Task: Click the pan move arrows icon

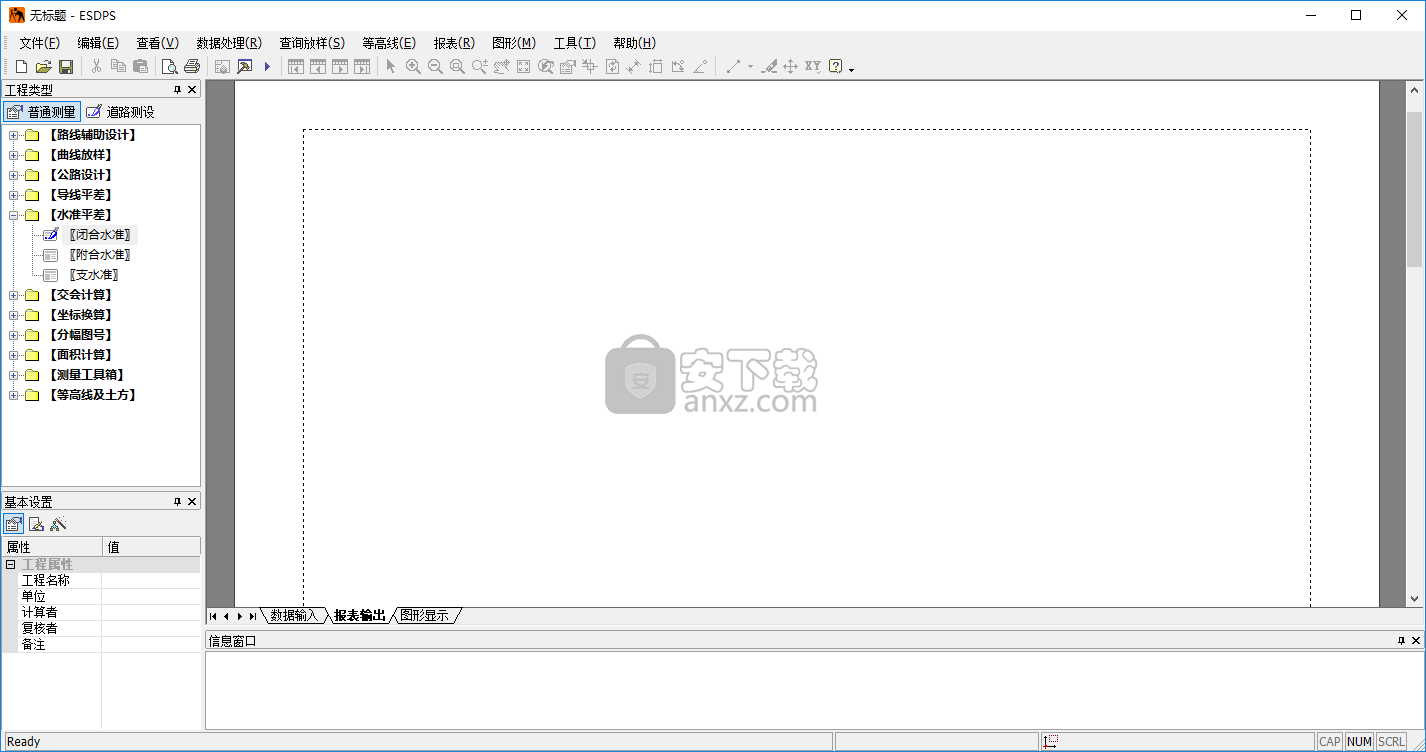Action: [x=790, y=67]
